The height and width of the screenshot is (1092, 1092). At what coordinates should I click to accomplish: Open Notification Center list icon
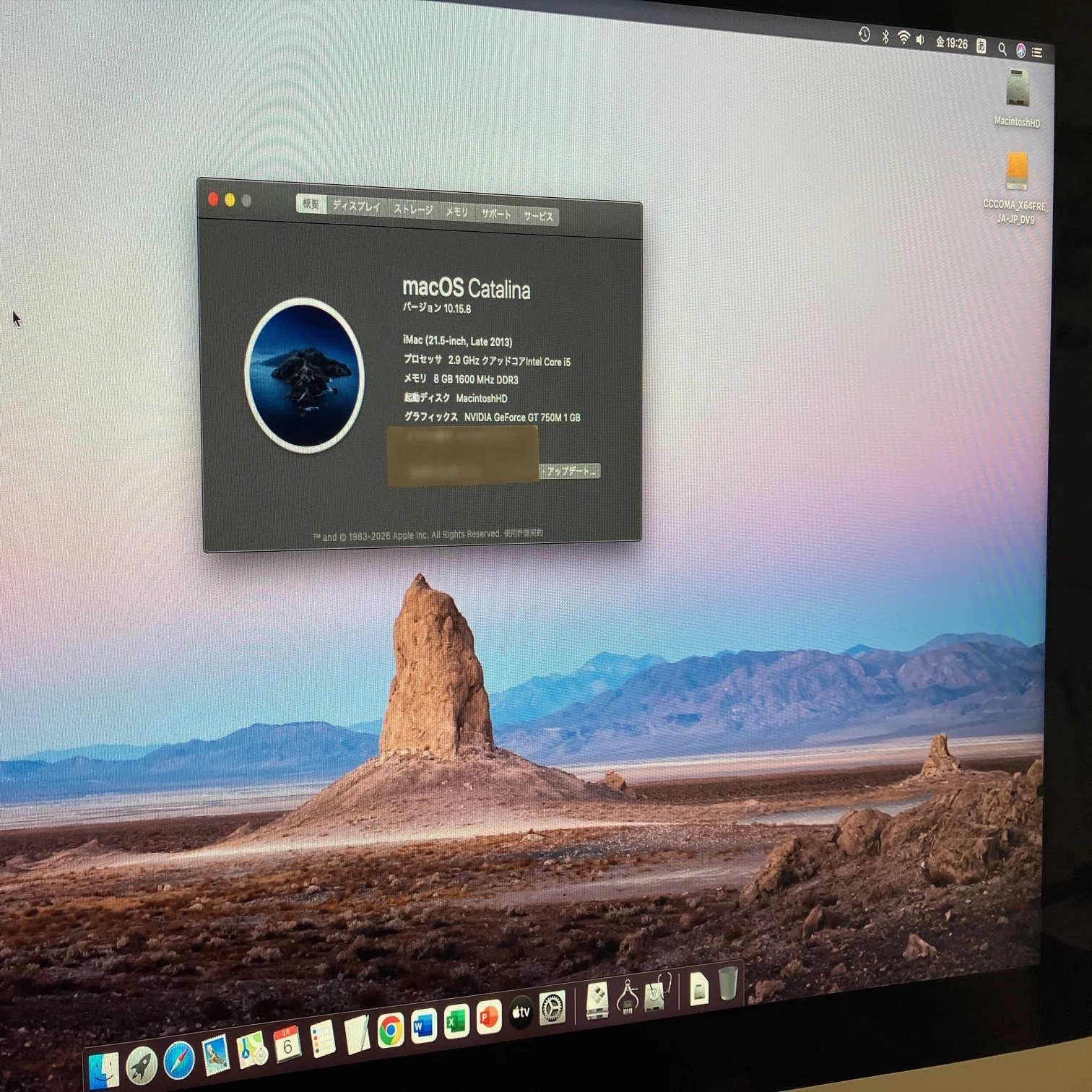pyautogui.click(x=1037, y=52)
